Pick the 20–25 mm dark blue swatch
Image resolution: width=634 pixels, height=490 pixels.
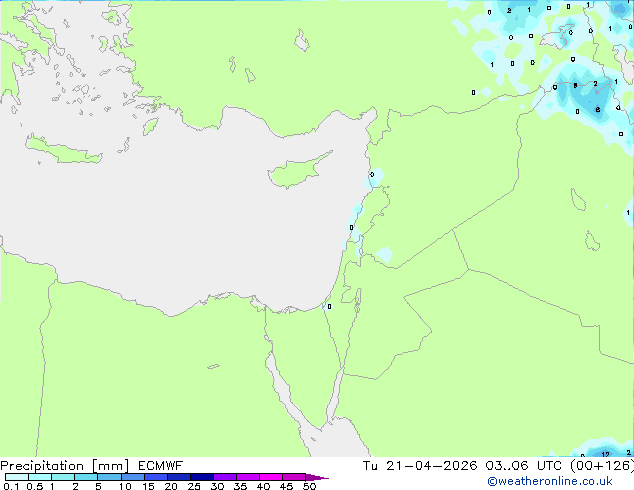click(x=178, y=477)
